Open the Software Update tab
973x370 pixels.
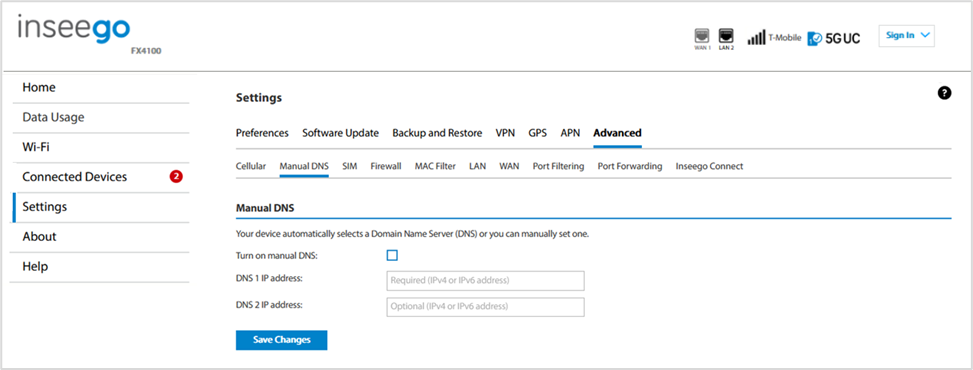pyautogui.click(x=341, y=133)
